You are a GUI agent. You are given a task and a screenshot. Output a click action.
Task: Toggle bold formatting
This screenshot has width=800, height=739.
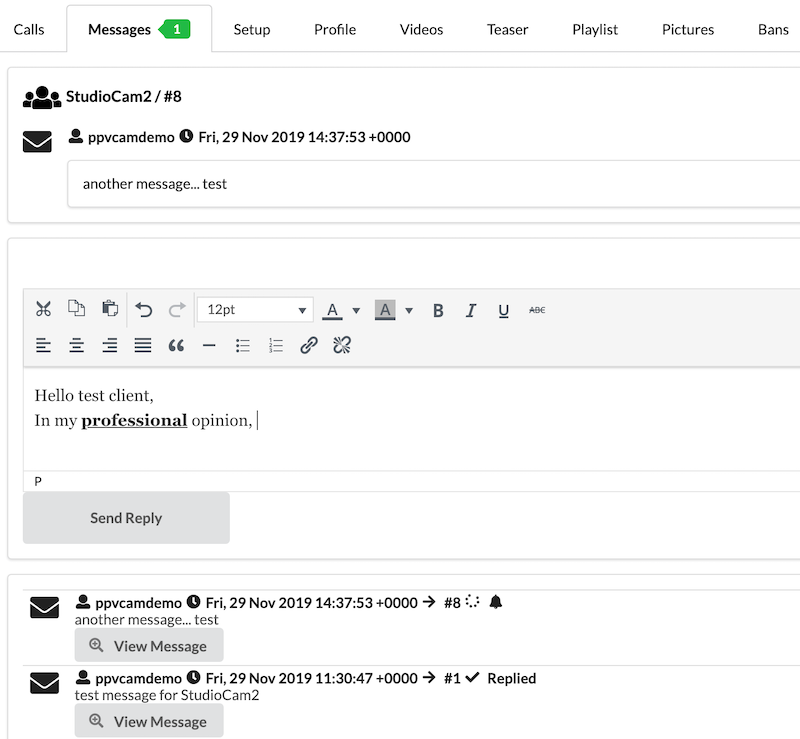[438, 310]
